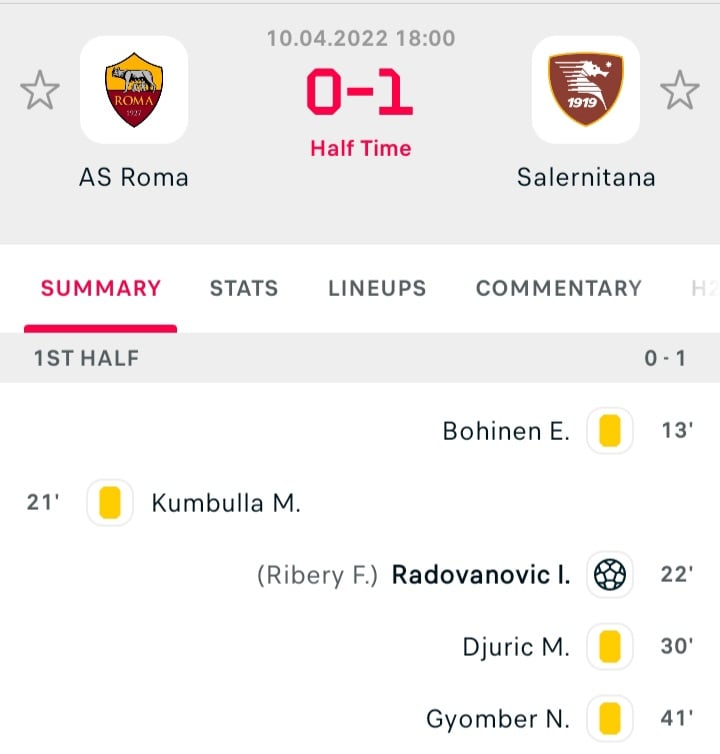Tap the 1ST HALF section header
The height and width of the screenshot is (754, 720).
pyautogui.click(x=360, y=358)
